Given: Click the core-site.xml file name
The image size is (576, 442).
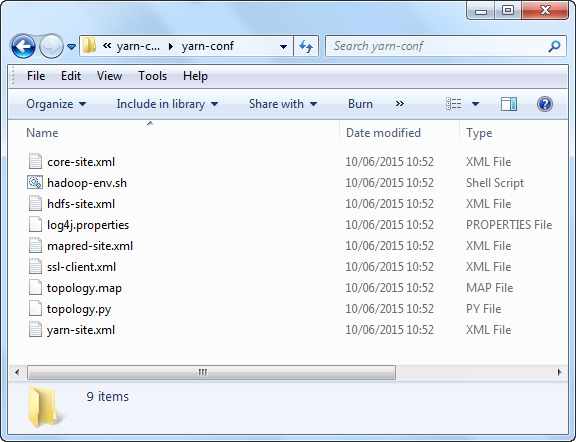Looking at the screenshot, I should (81, 162).
